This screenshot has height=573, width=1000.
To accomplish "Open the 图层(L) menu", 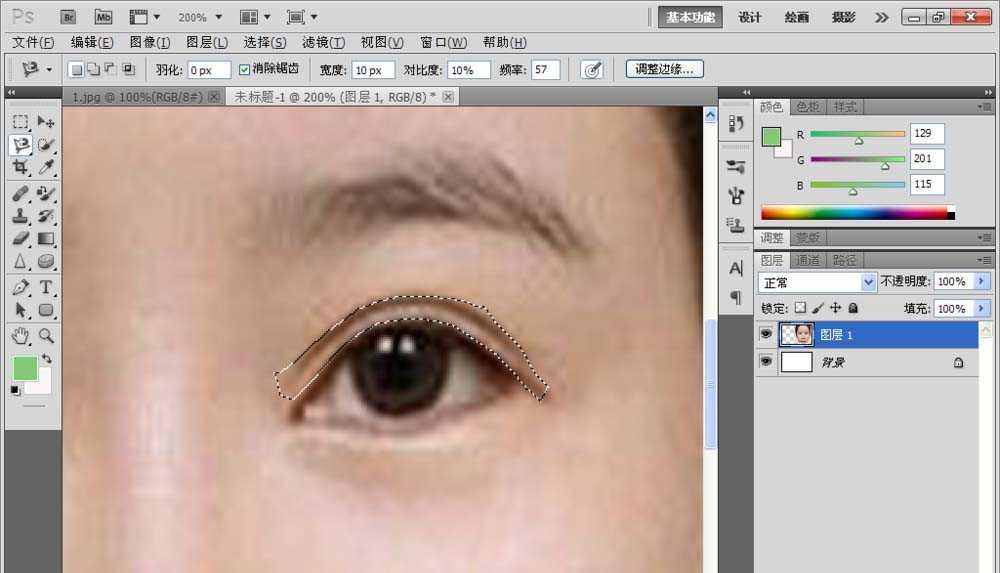I will tap(207, 42).
